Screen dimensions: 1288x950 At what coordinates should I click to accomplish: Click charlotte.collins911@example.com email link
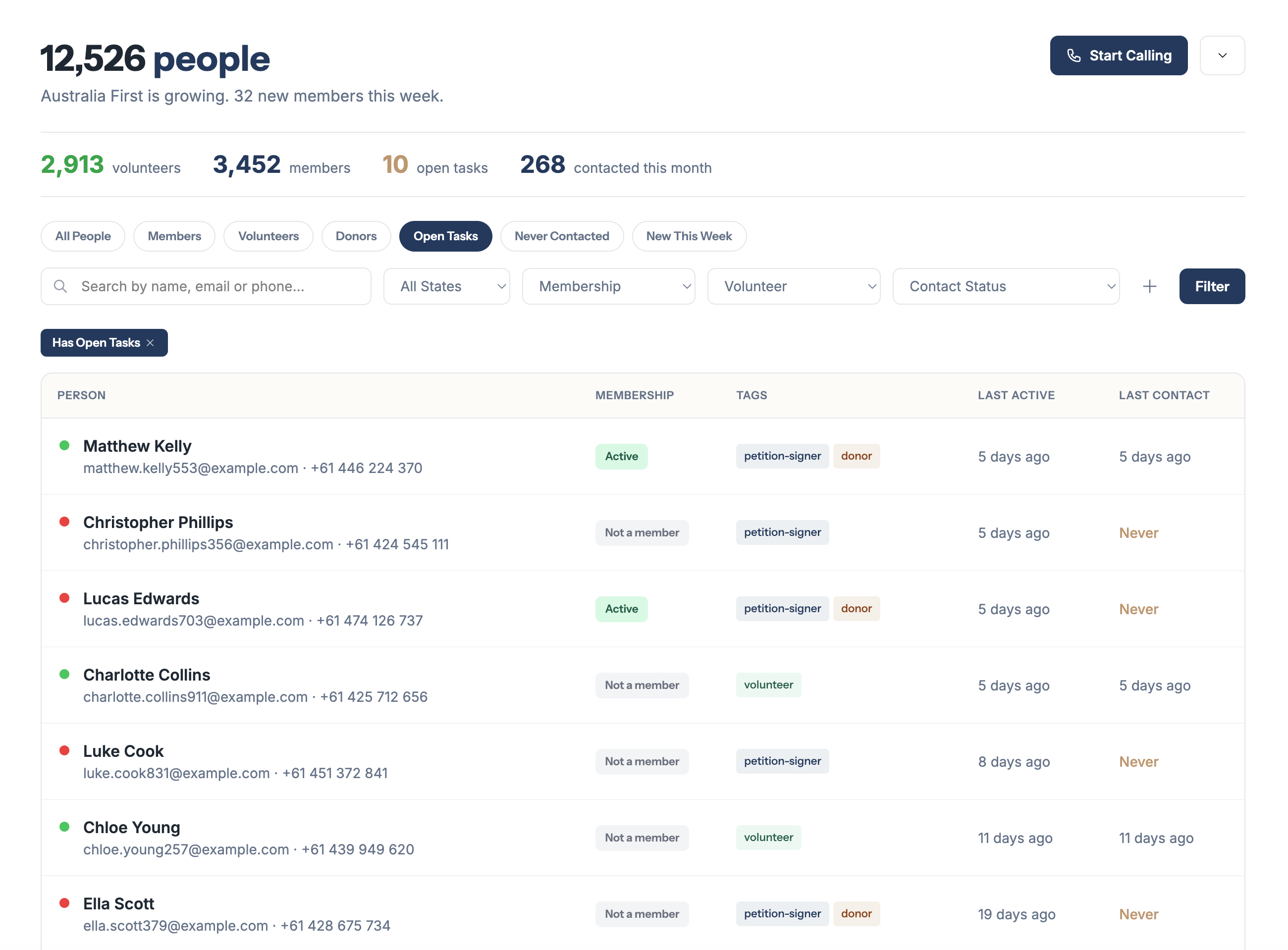click(x=196, y=696)
